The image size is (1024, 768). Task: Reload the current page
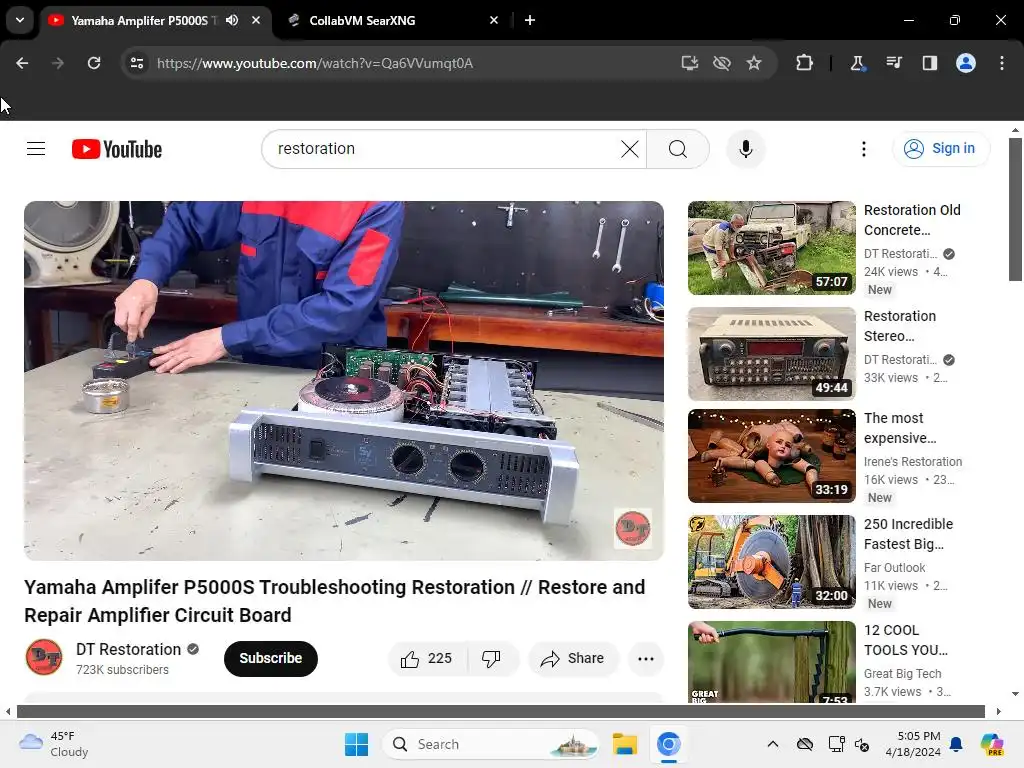pos(94,63)
